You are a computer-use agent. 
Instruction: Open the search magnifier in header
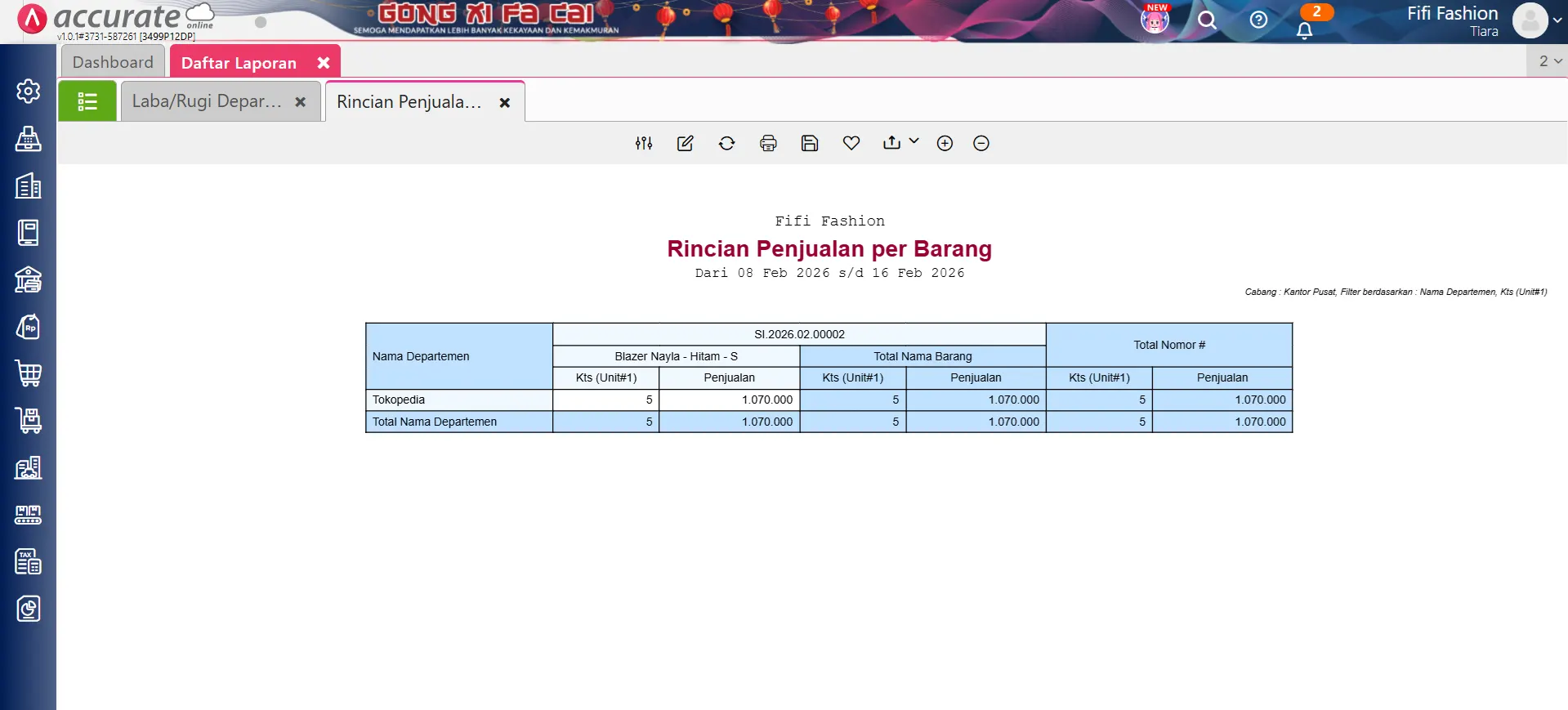pos(1207,20)
